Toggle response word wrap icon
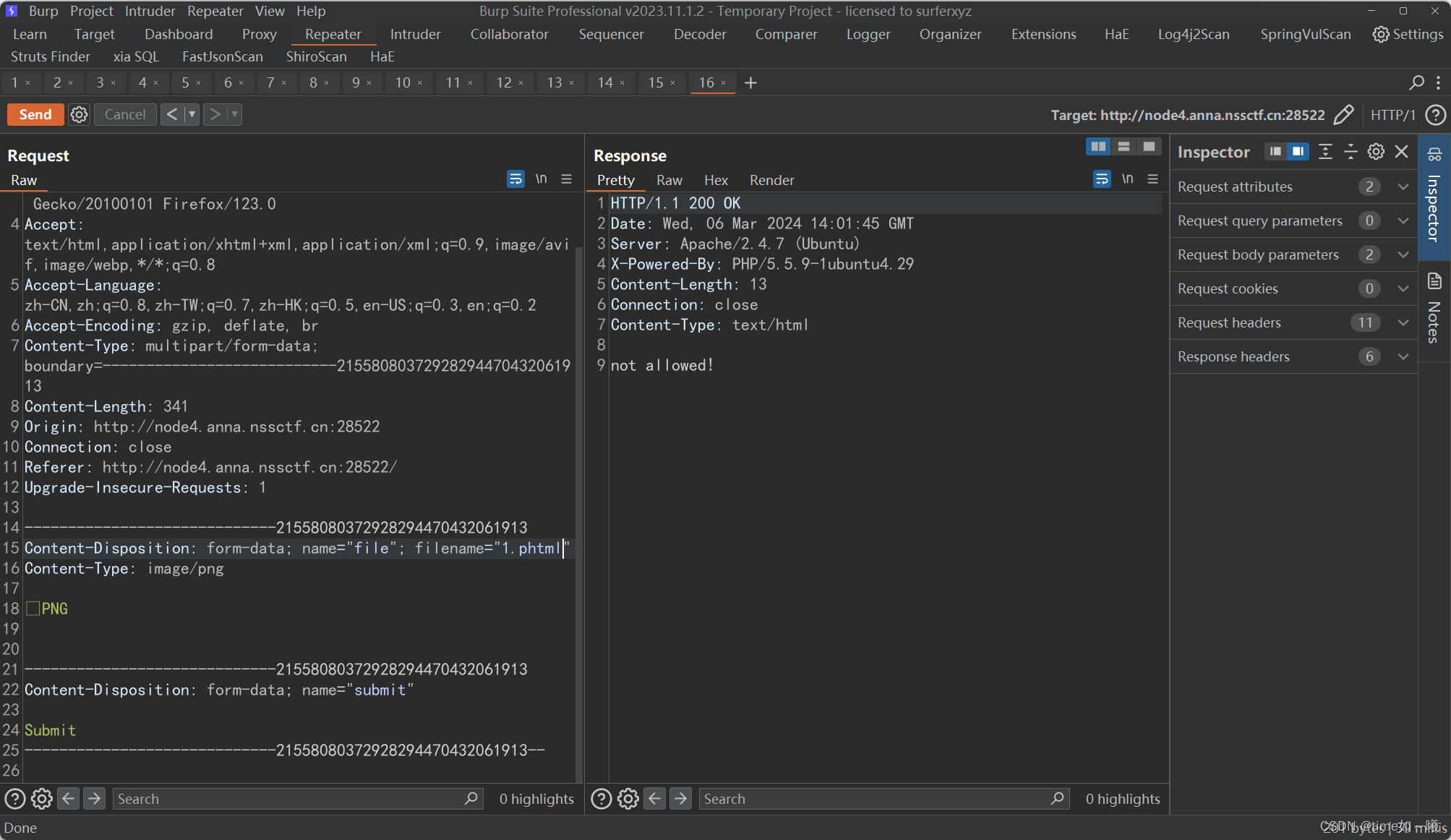This screenshot has width=1451, height=840. (1102, 179)
